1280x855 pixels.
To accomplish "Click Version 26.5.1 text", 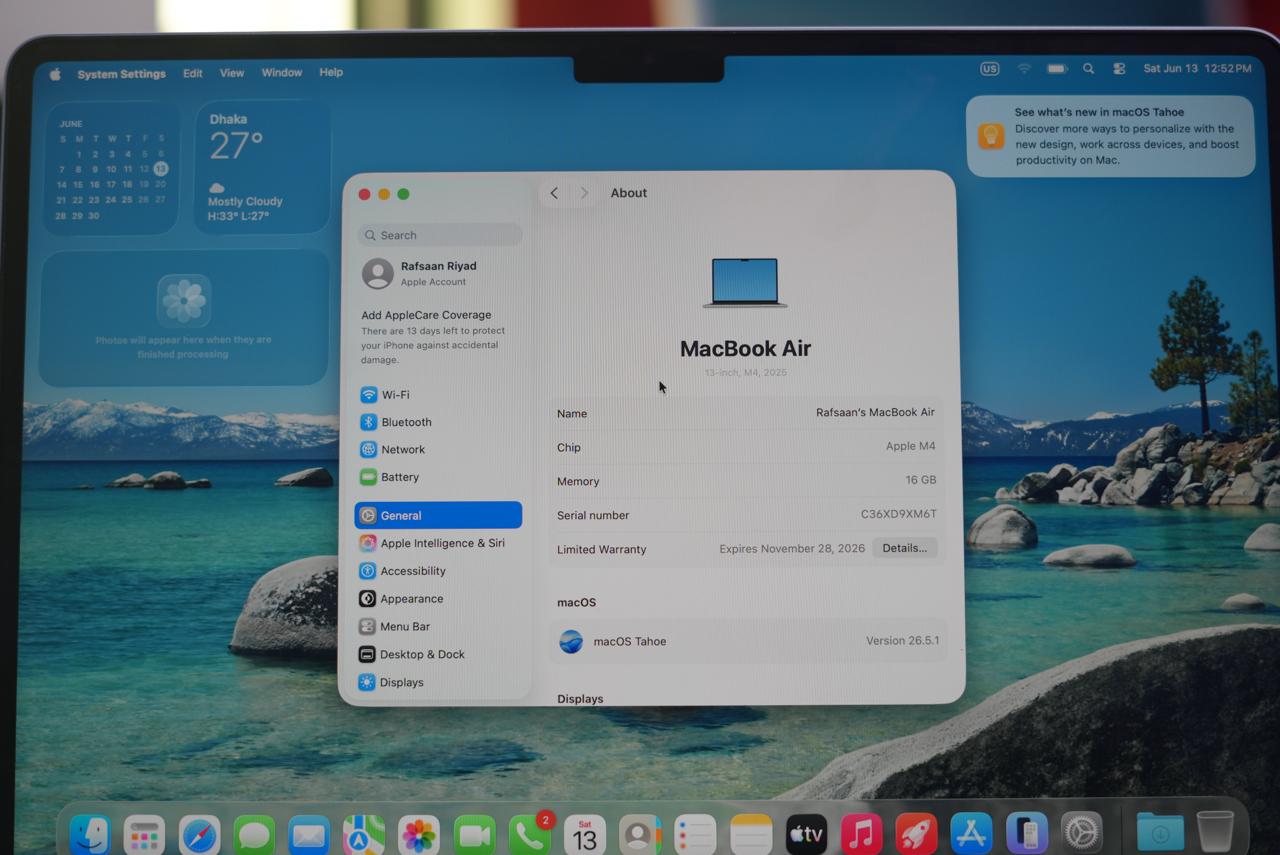I will (902, 641).
